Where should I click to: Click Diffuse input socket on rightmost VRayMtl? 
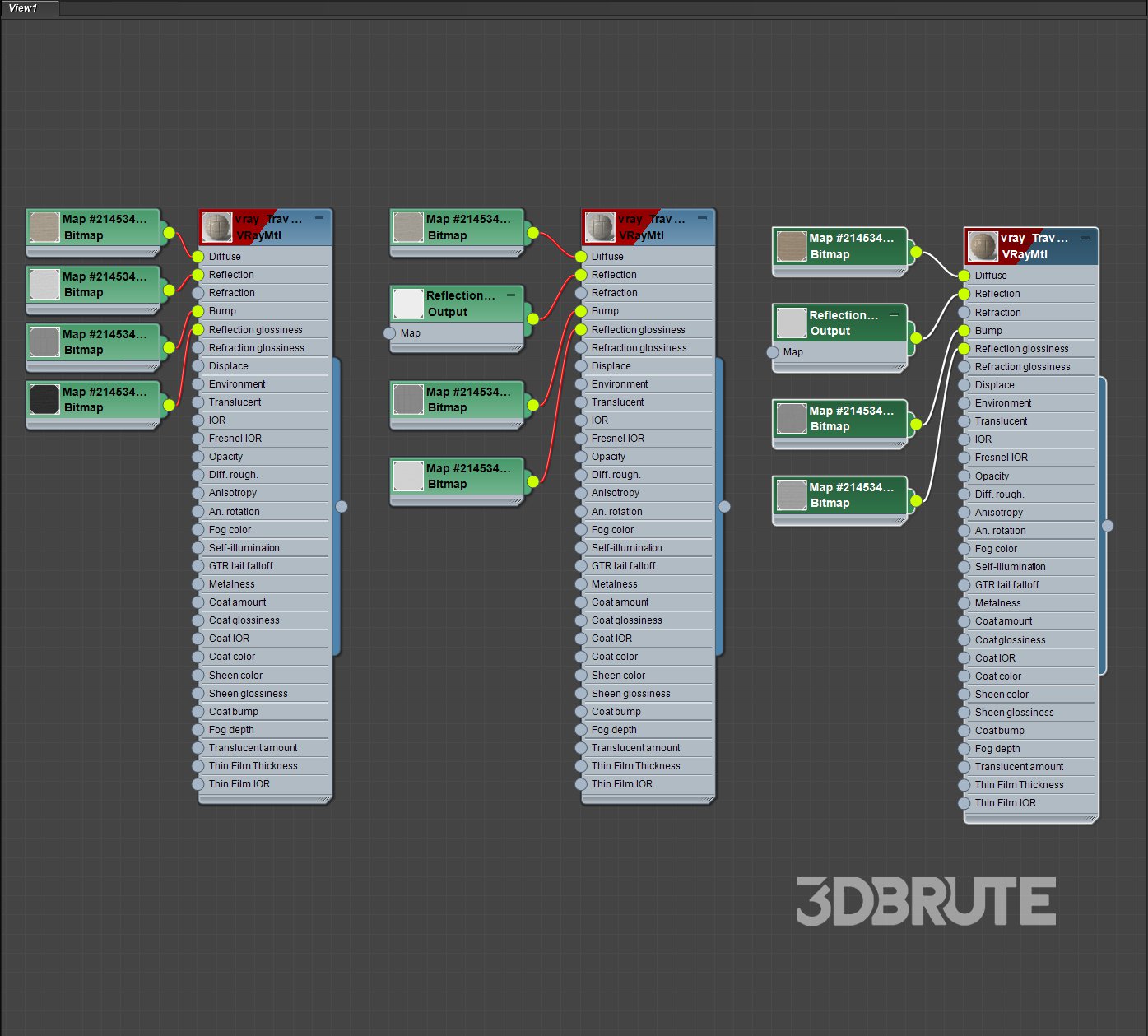pos(964,276)
